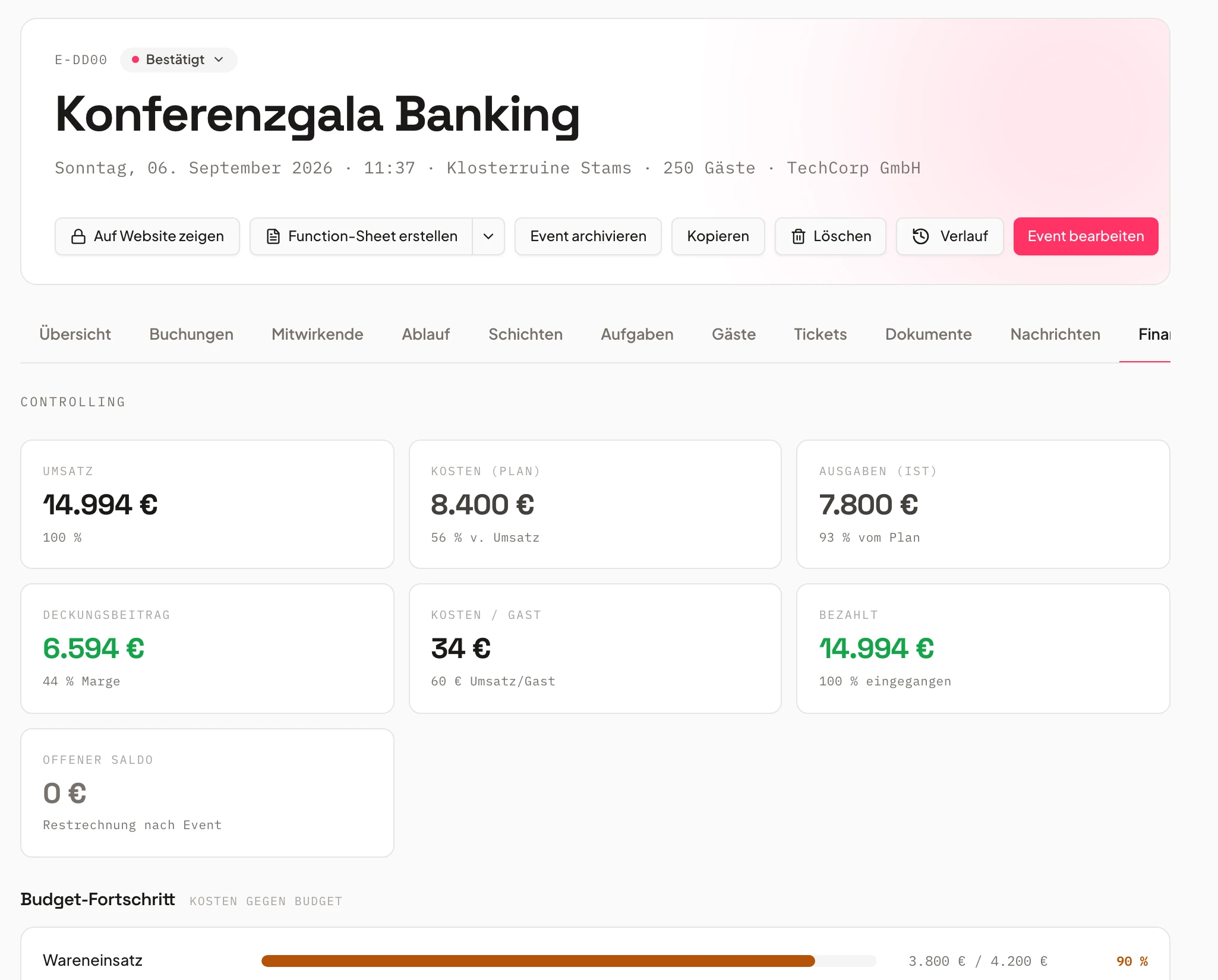Click the Event archivieren button
The height and width of the screenshot is (980, 1218).
pos(588,236)
